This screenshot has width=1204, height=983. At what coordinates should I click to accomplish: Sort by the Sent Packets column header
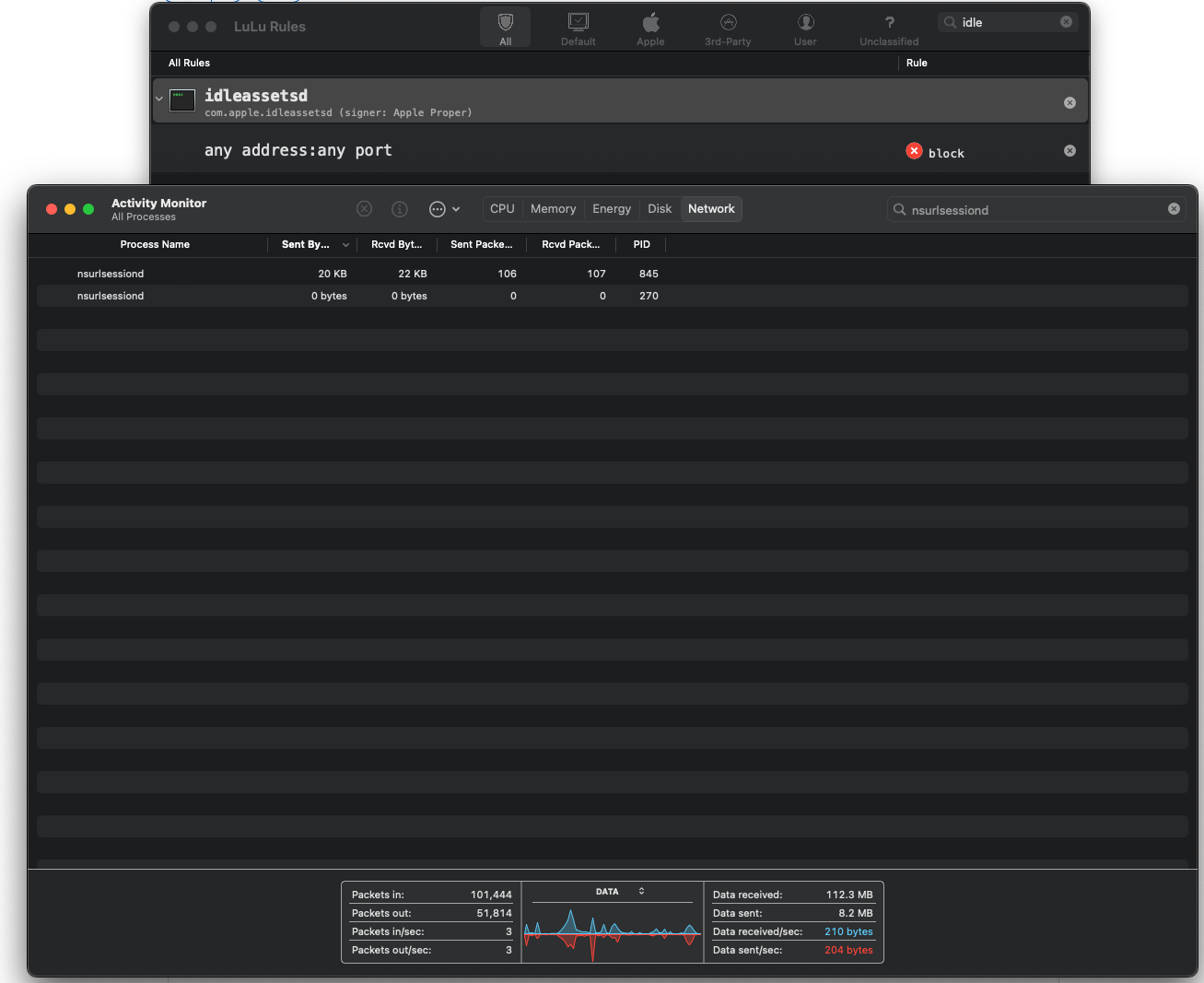481,244
